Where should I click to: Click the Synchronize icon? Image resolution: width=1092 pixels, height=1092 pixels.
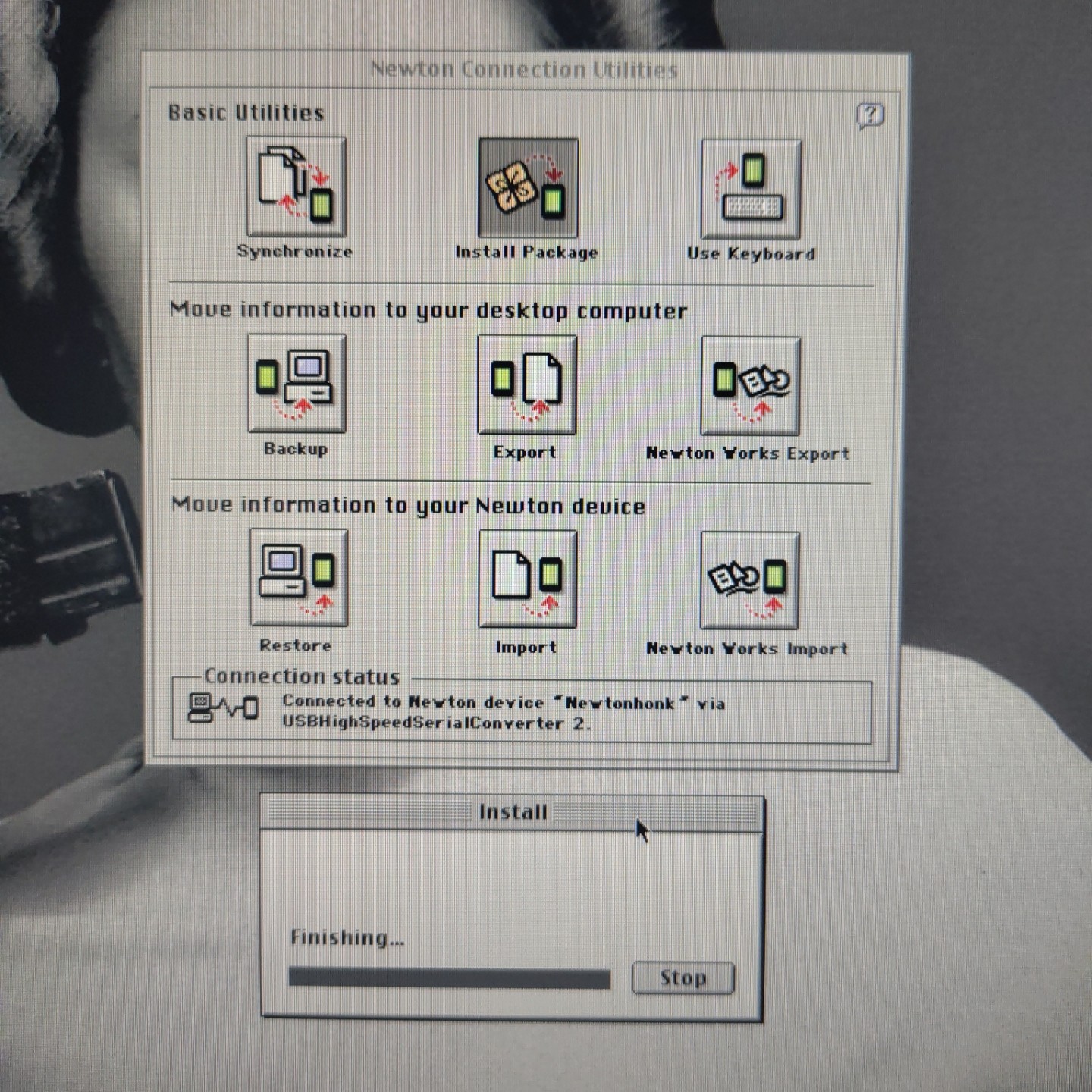[297, 187]
